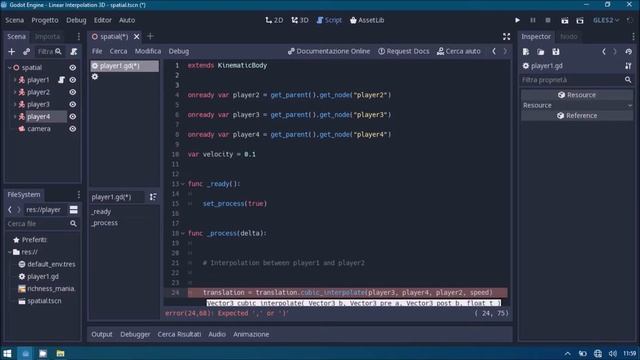
Task: Open script editor Modifica menu
Action: click(148, 51)
